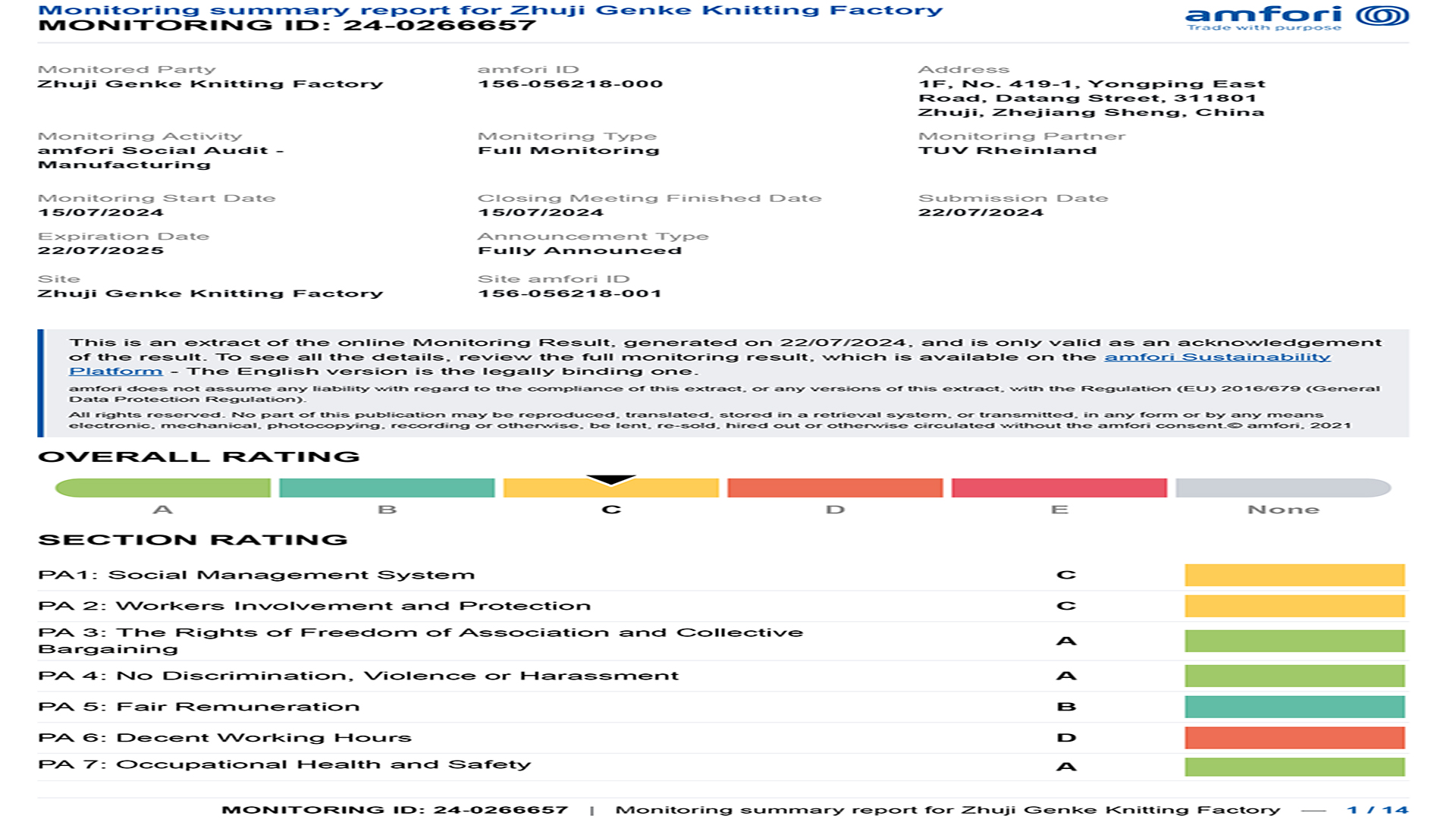Click the orange D overall rating segment
The image size is (1456, 819).
(x=835, y=488)
